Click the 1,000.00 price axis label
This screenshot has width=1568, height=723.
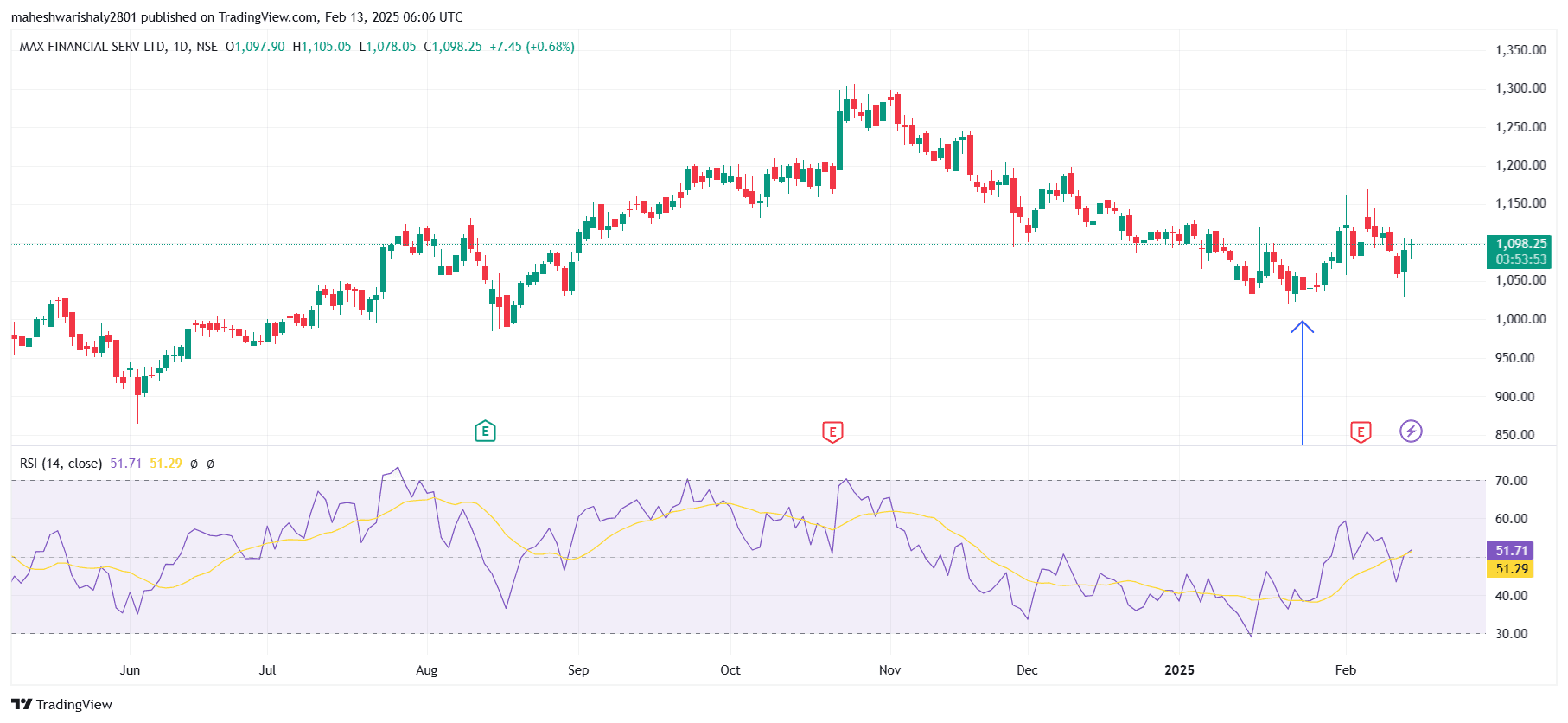tap(1520, 319)
